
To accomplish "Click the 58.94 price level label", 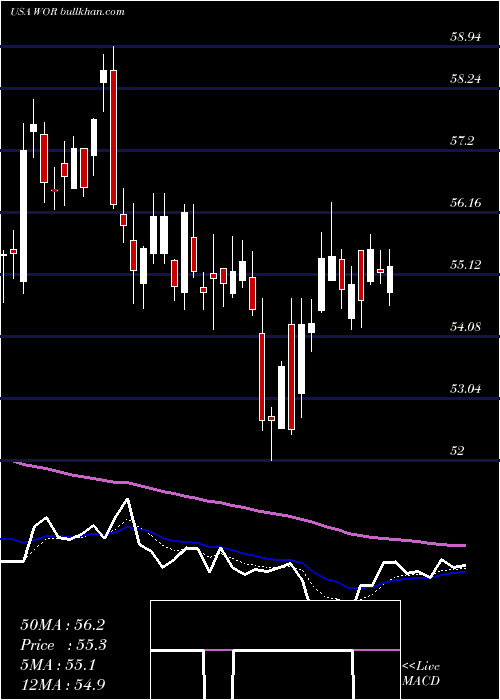I will tap(466, 37).
